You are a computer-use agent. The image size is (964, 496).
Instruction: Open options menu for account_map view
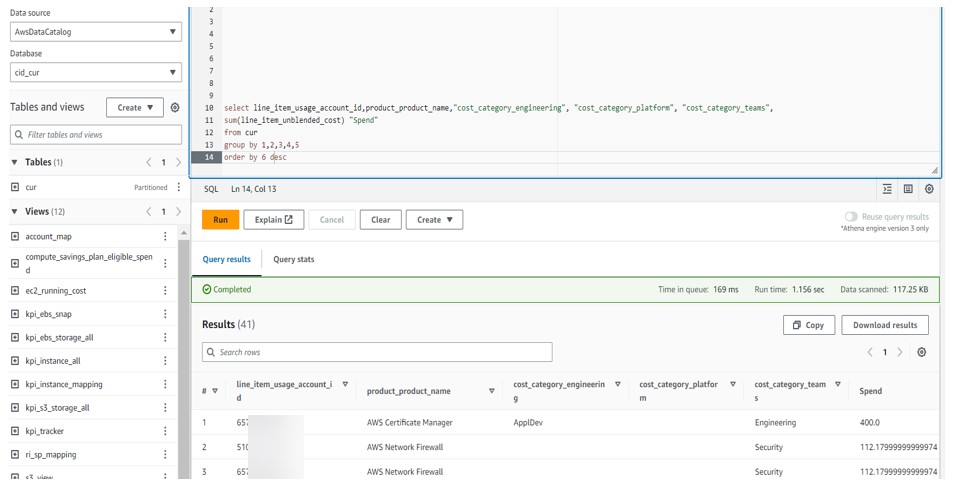click(x=165, y=236)
